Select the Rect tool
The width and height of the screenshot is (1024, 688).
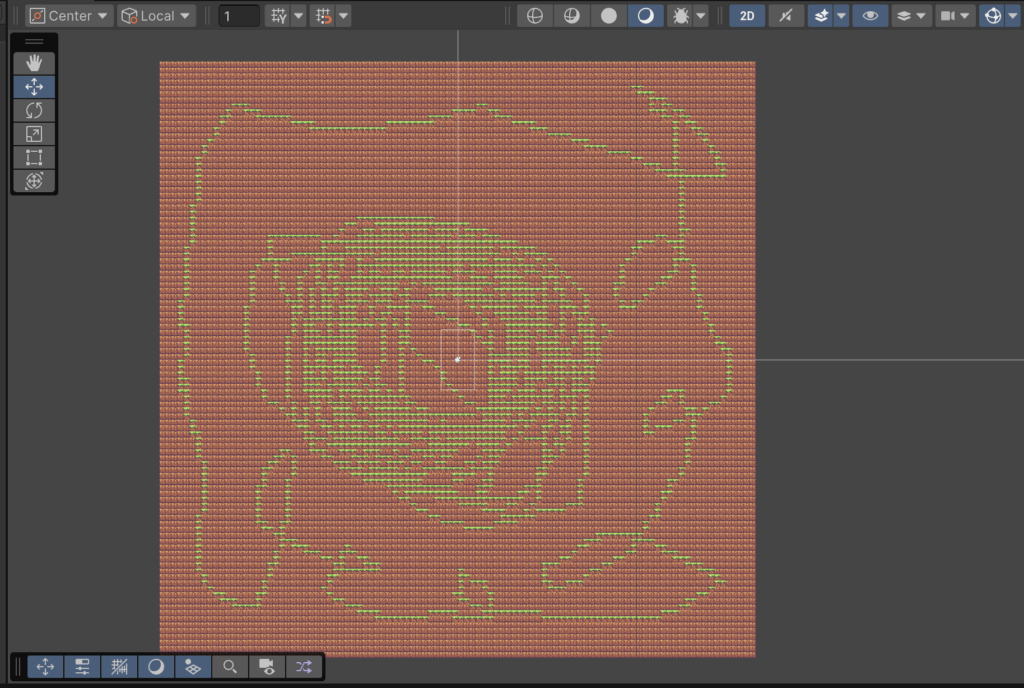click(34, 158)
